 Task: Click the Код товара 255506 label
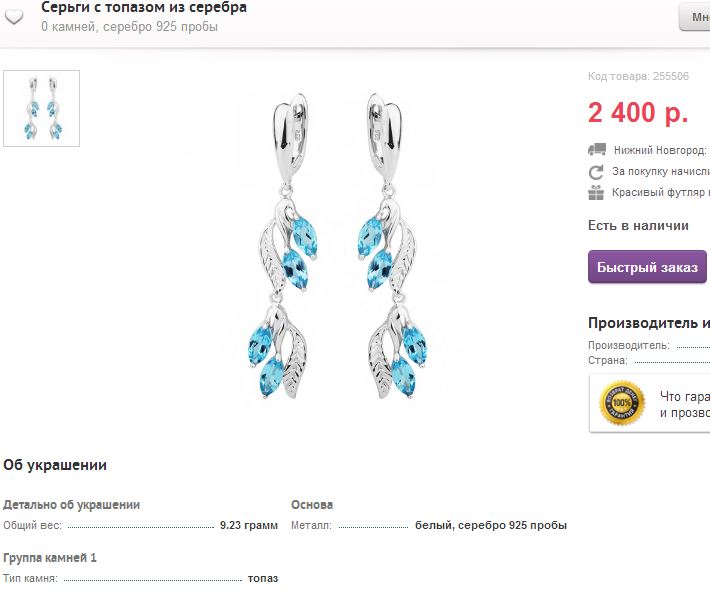point(638,76)
